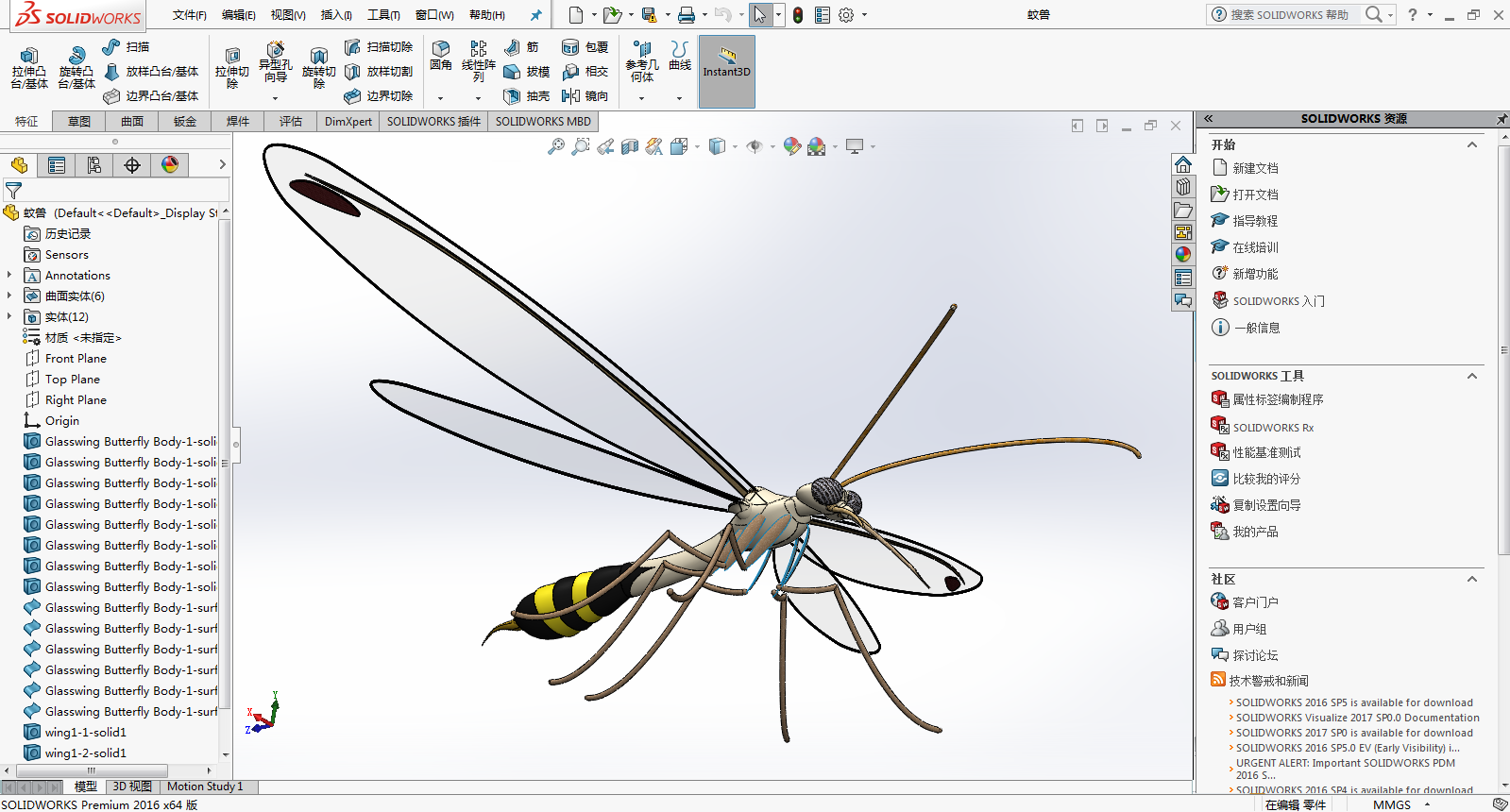Select Front Plane in the tree
This screenshot has height=812, width=1510.
click(76, 358)
